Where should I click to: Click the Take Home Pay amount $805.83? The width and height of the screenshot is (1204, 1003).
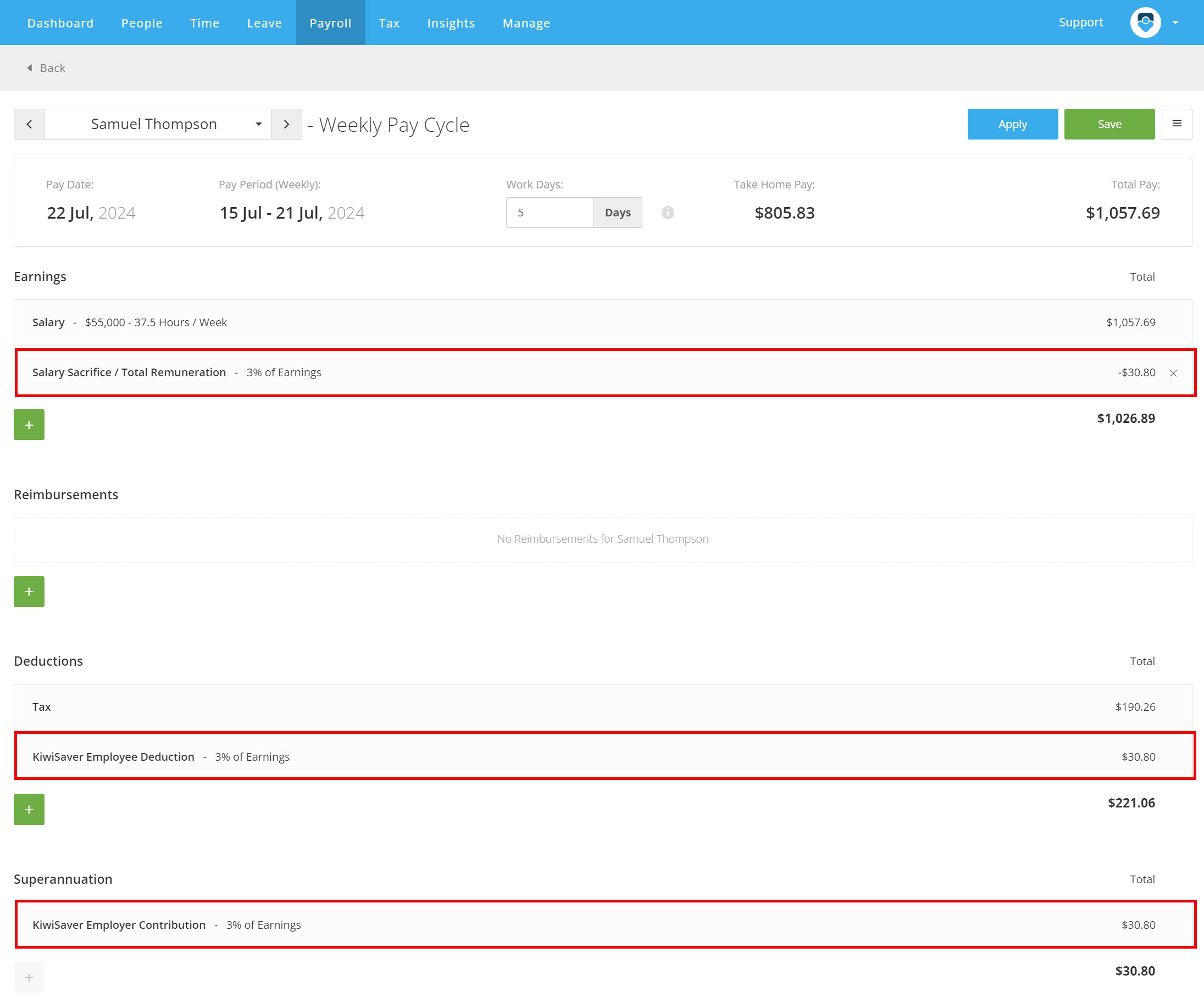point(784,213)
